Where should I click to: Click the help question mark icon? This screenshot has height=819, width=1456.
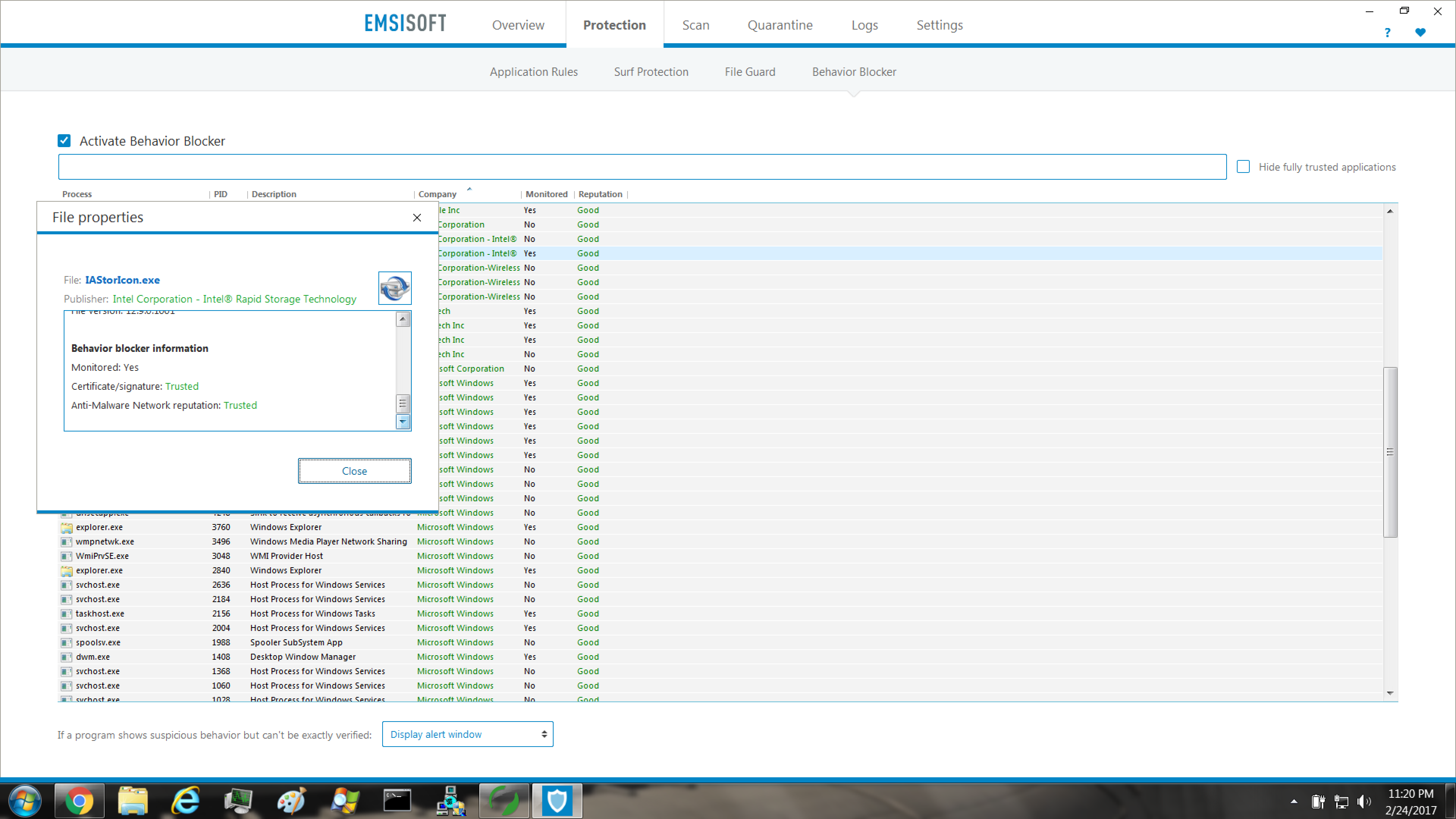(1387, 33)
